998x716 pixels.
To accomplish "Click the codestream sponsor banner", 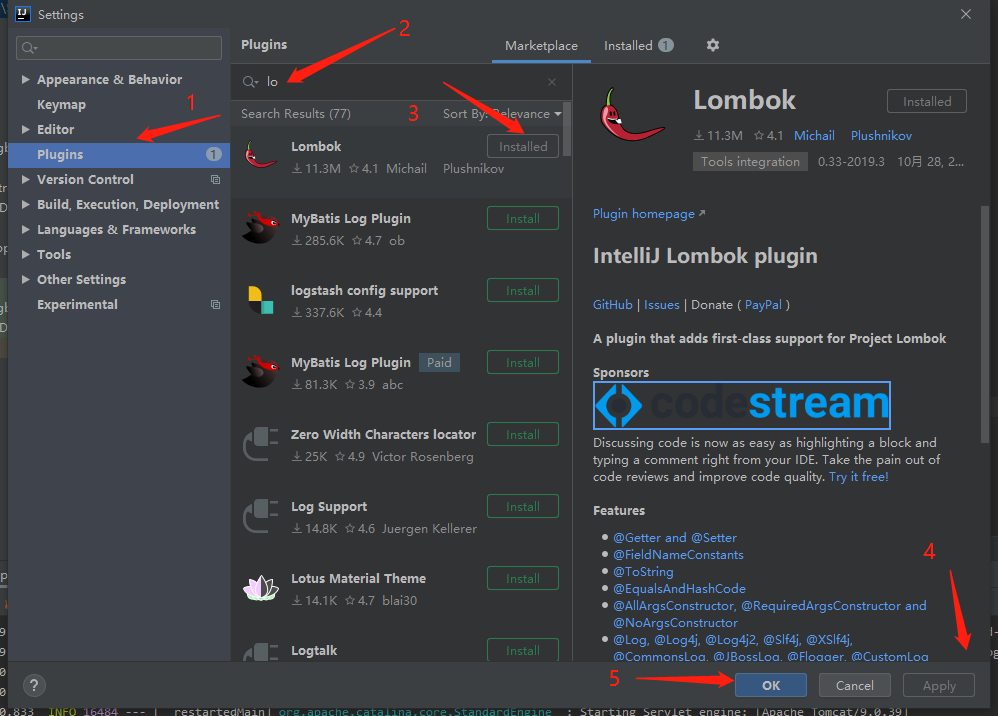I will pos(741,405).
